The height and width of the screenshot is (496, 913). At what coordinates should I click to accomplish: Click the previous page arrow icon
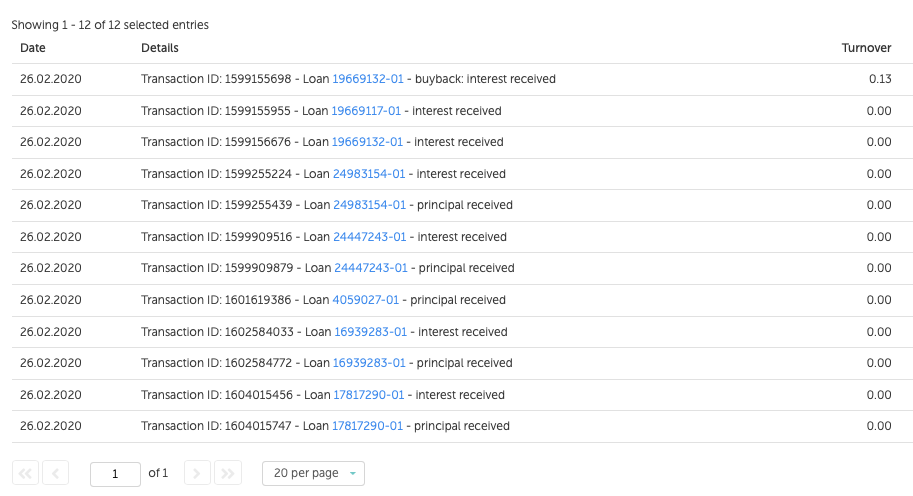(x=56, y=473)
